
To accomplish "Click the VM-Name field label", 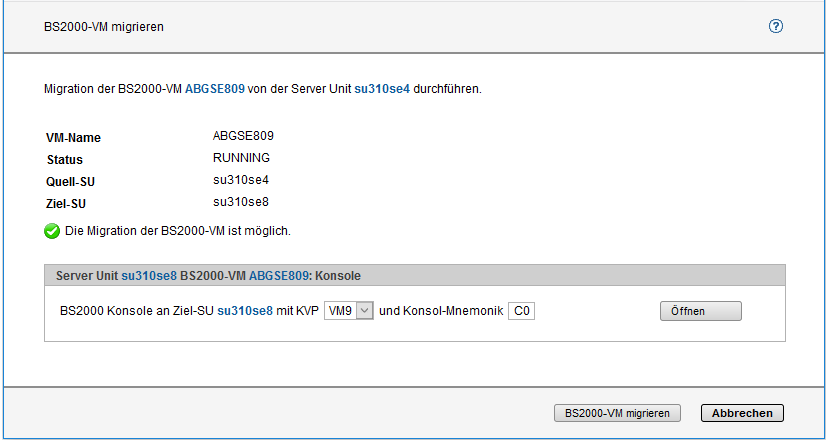I will (73, 138).
